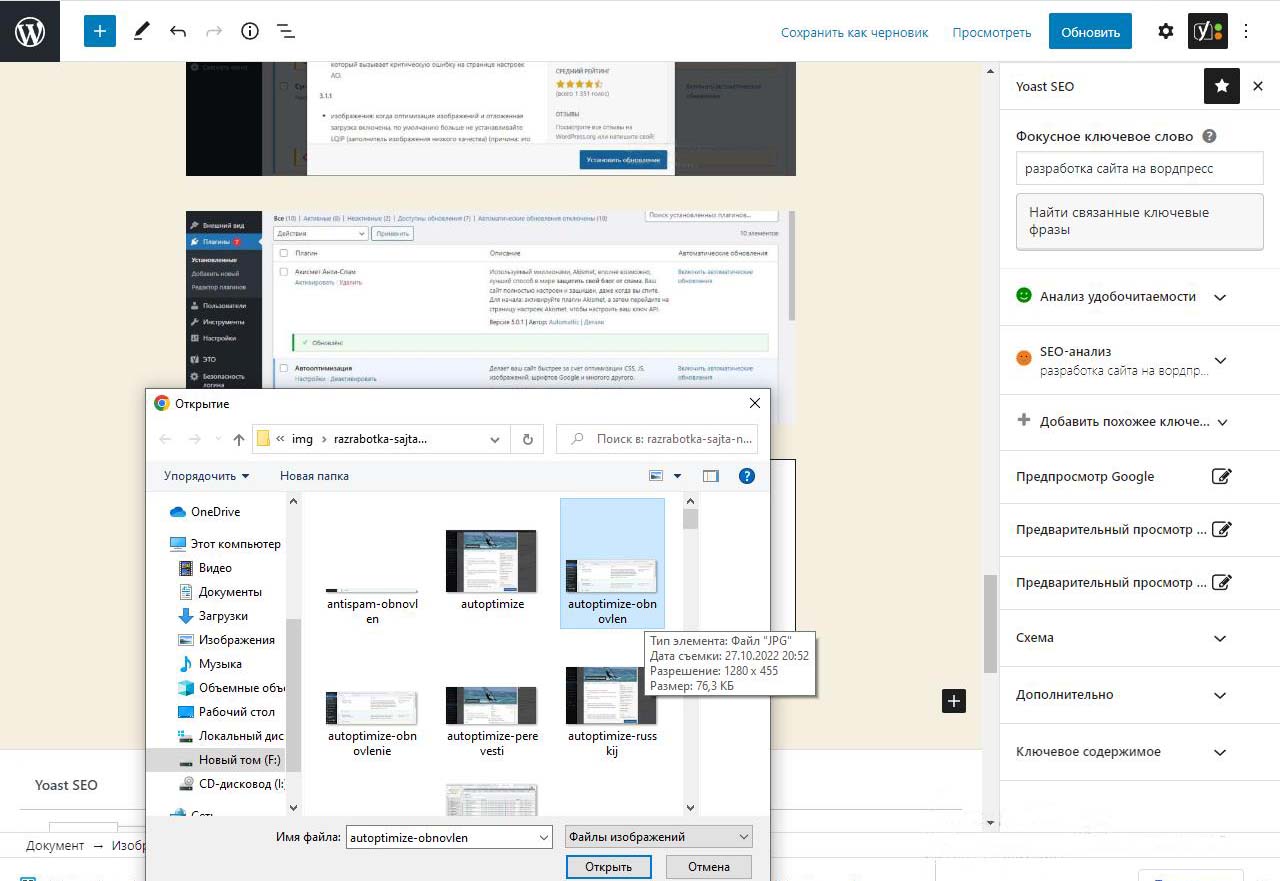Toggle the Yoast SEO sidebar icon
Viewport: 1280px width, 881px height.
1206,31
